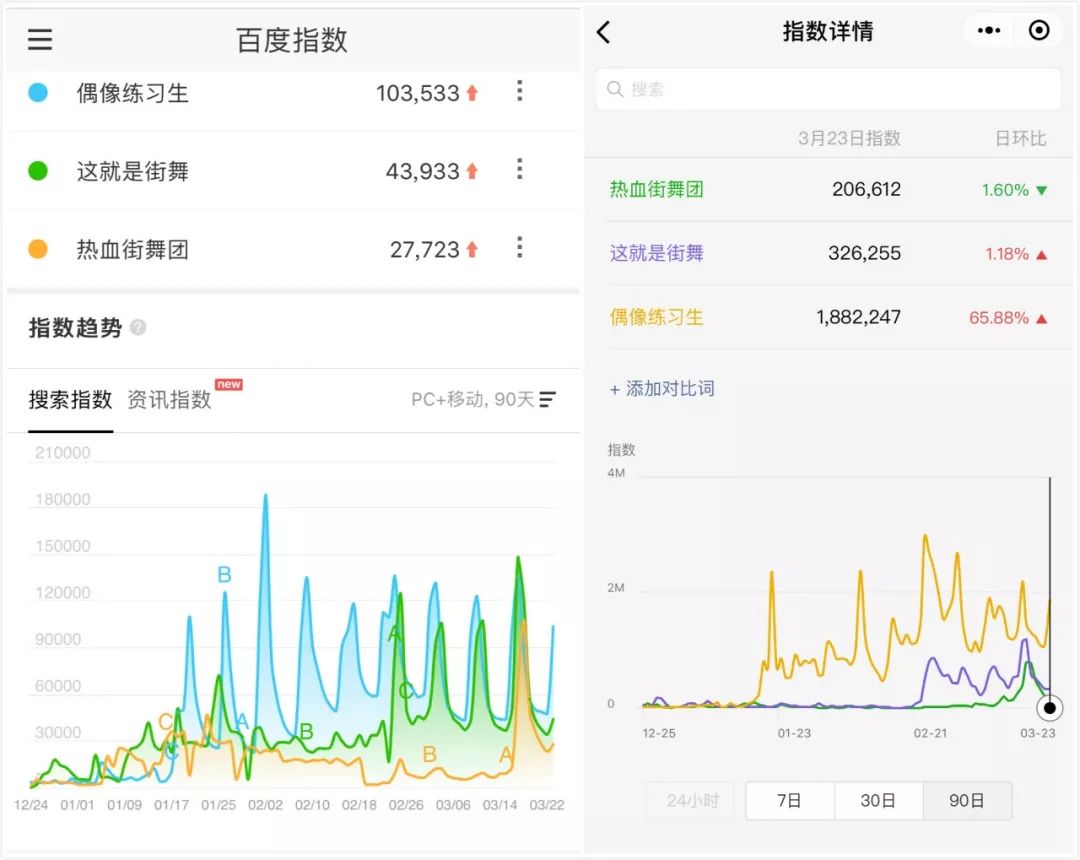Select the 30日 time range
1080x860 pixels.
[877, 801]
